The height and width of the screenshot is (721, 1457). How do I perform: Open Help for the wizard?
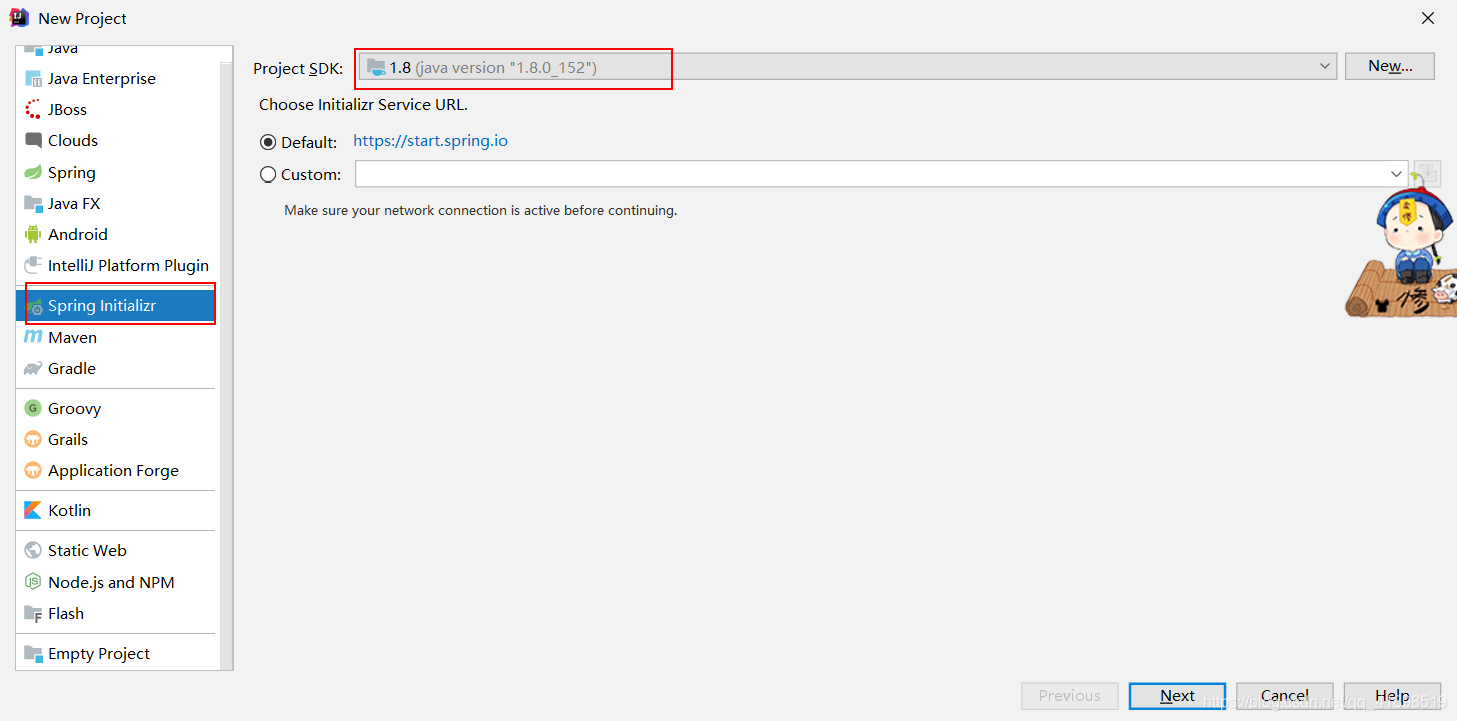coord(1392,696)
